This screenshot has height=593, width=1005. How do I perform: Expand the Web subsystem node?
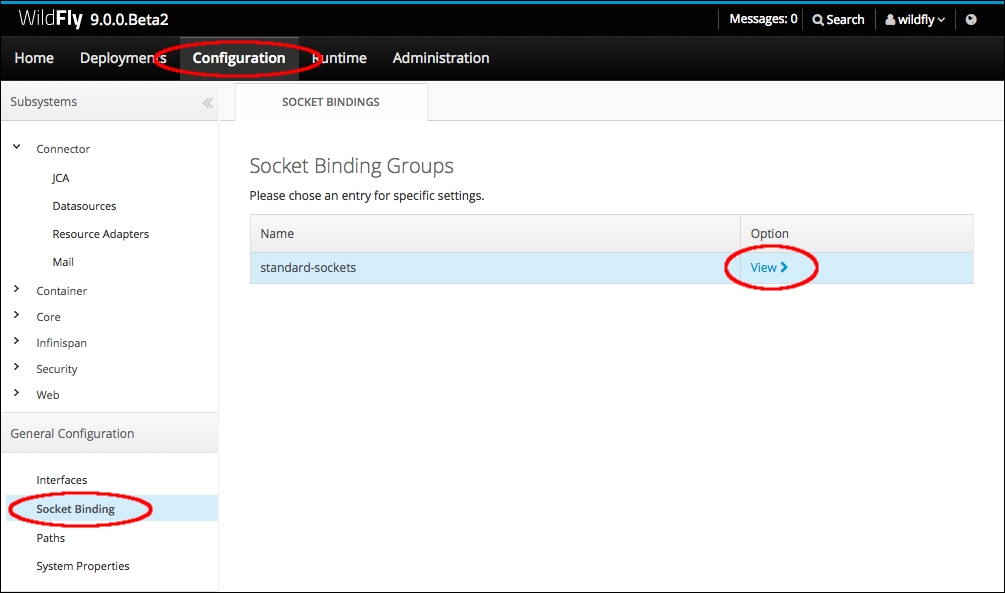coord(17,394)
